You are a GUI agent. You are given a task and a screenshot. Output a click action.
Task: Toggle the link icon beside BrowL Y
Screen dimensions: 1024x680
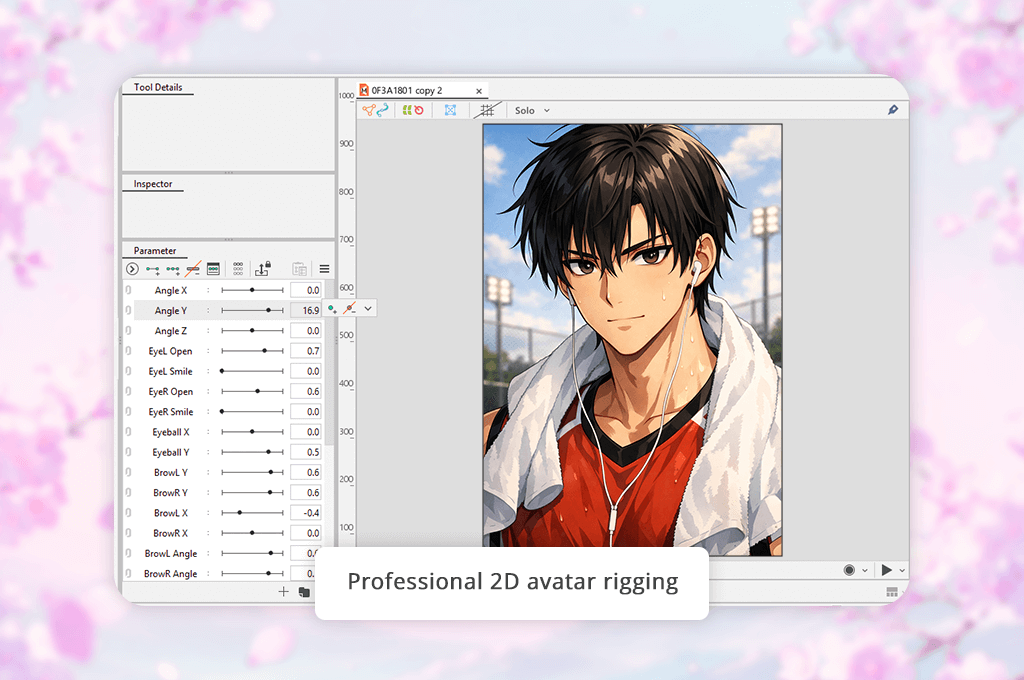[129, 472]
